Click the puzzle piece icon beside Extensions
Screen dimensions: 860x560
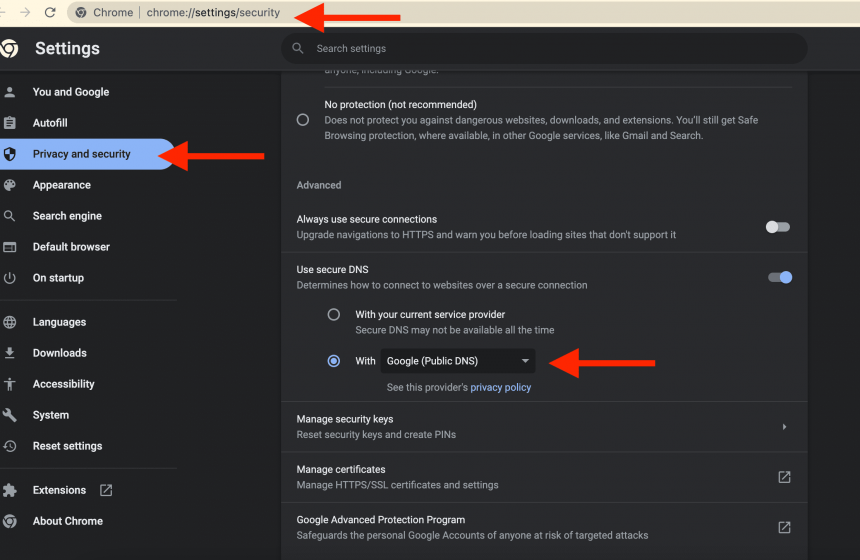tap(9, 490)
